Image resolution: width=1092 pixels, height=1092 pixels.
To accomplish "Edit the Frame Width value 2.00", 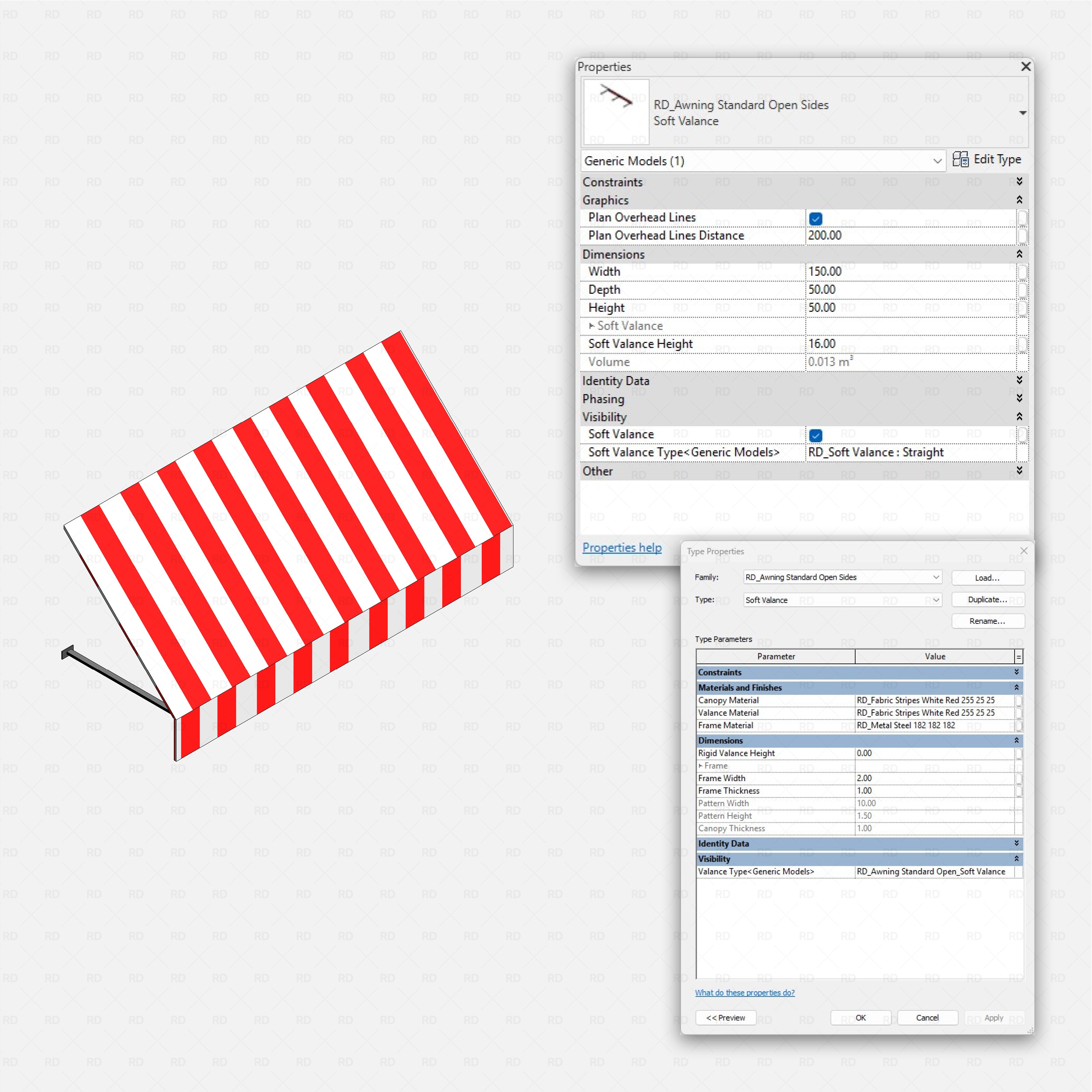I will coord(935,778).
